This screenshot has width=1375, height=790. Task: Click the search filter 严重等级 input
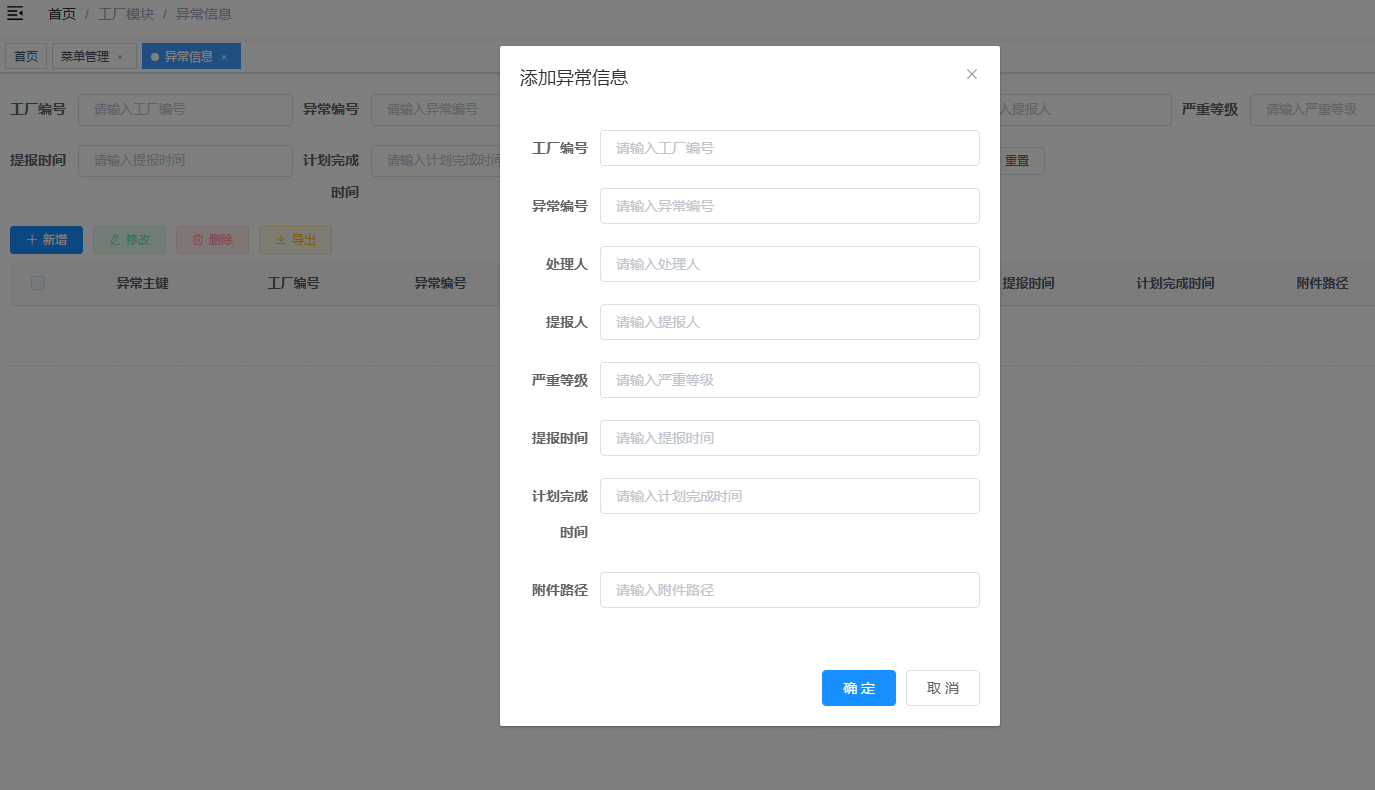[x=1312, y=110]
